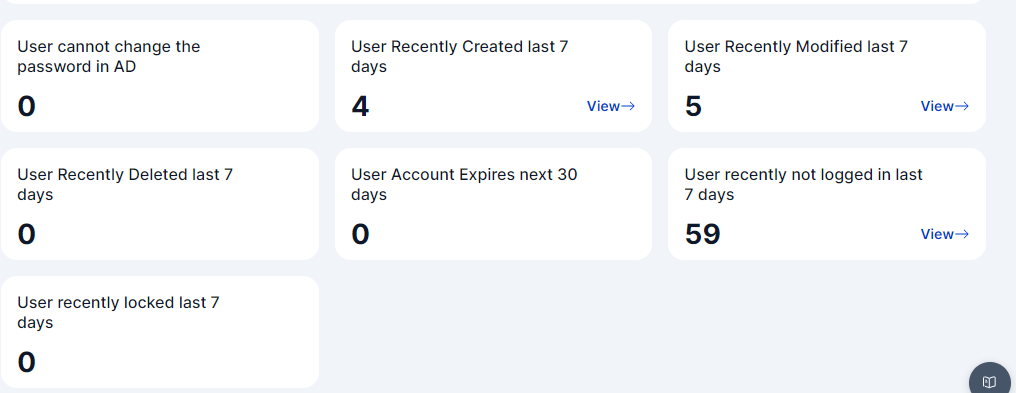1016x393 pixels.
Task: Click the count 59 for not logged in users
Action: (x=702, y=234)
